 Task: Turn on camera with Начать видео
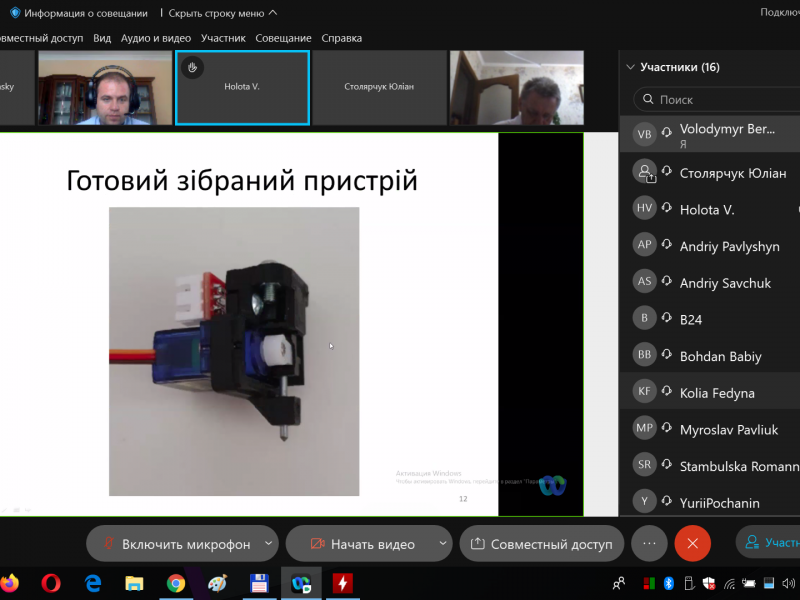[362, 544]
